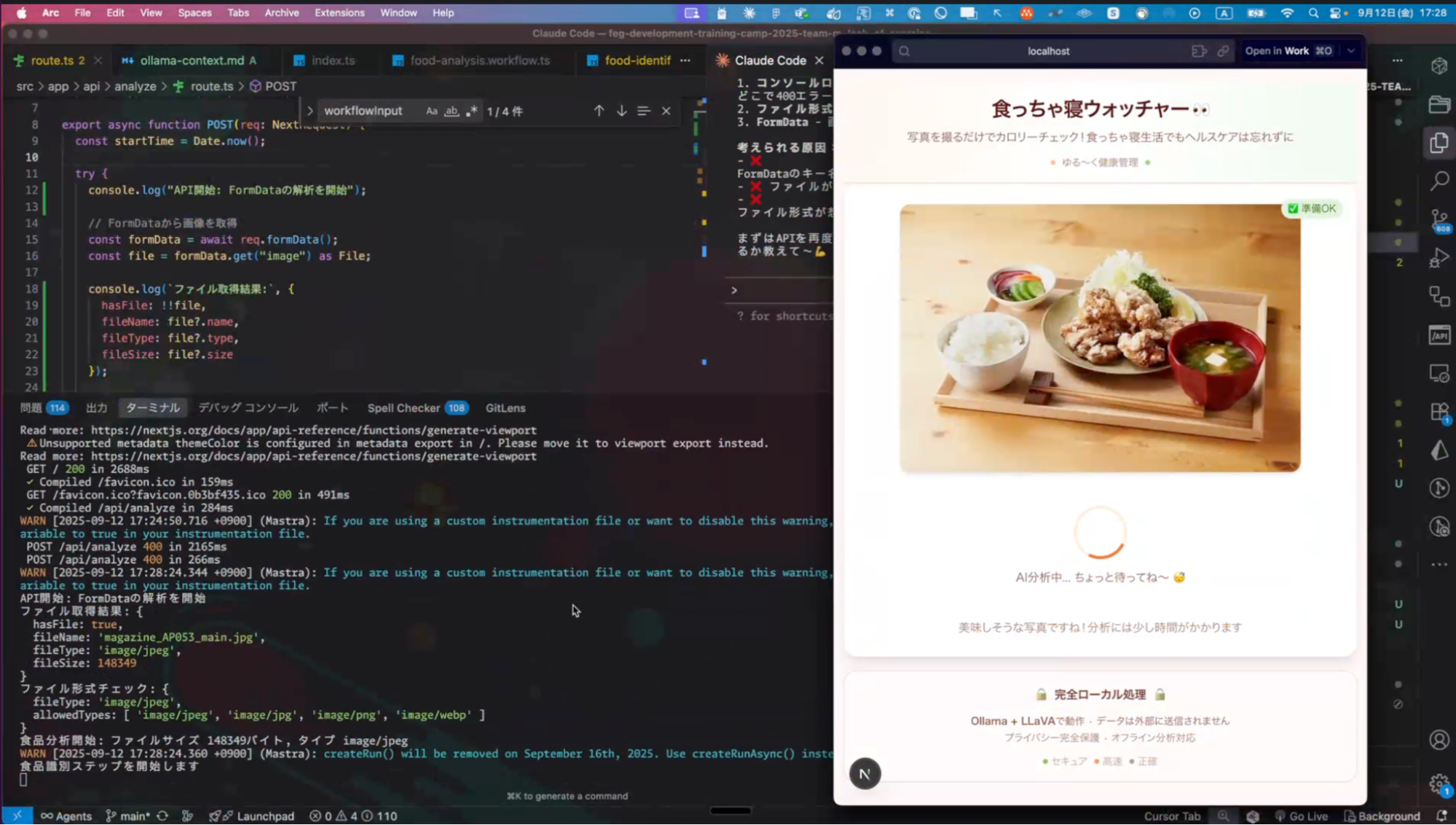Open dropdown beside Open in Work
Image resolution: width=1456 pixels, height=825 pixels.
(x=1351, y=51)
